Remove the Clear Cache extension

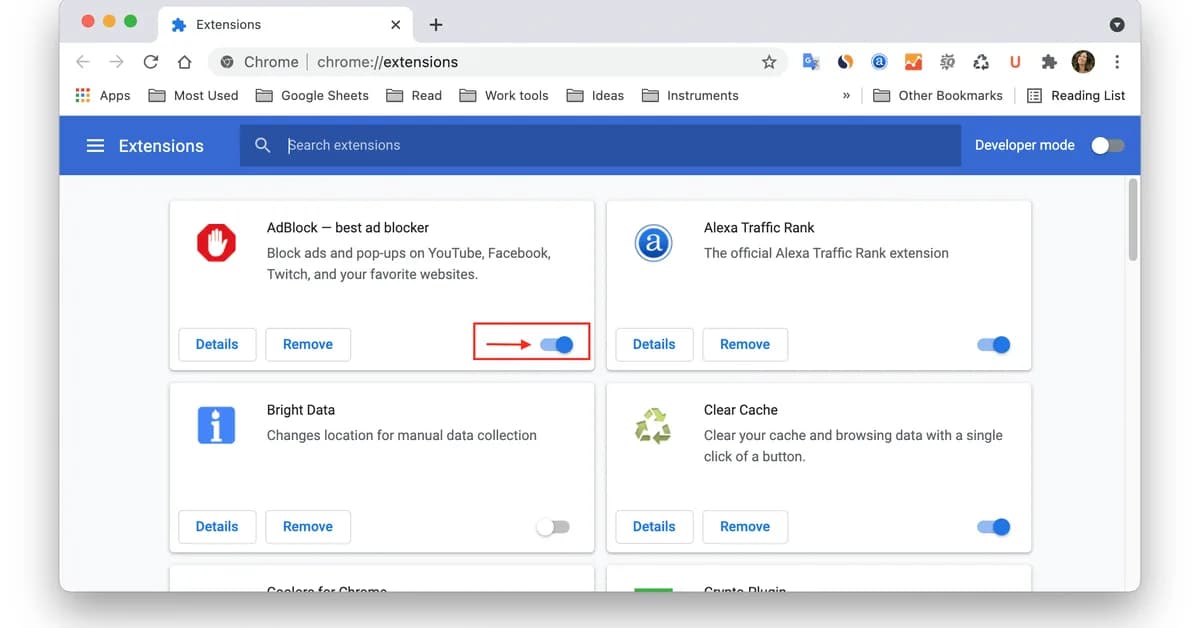click(745, 526)
